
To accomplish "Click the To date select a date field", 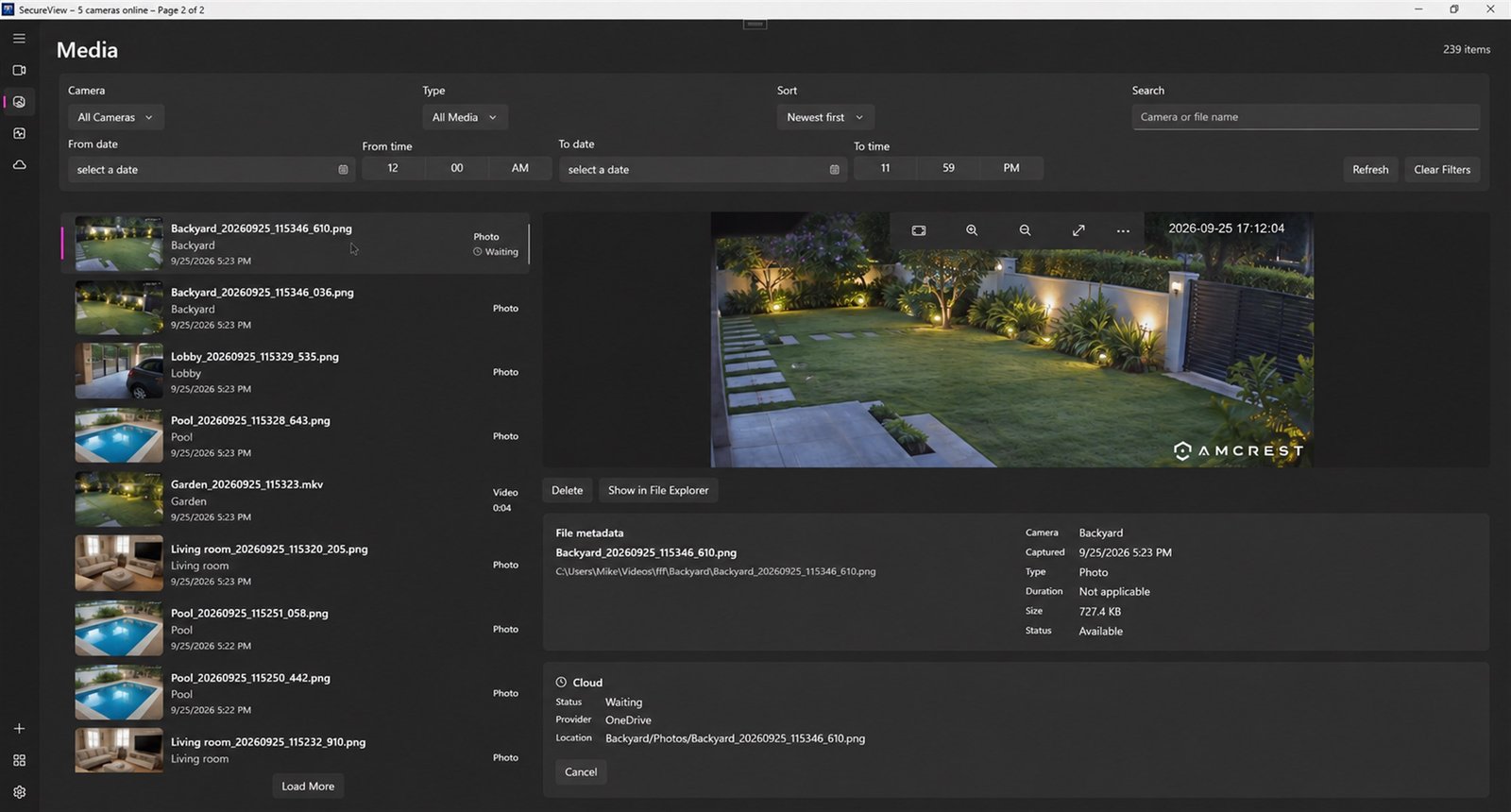I will coord(703,170).
